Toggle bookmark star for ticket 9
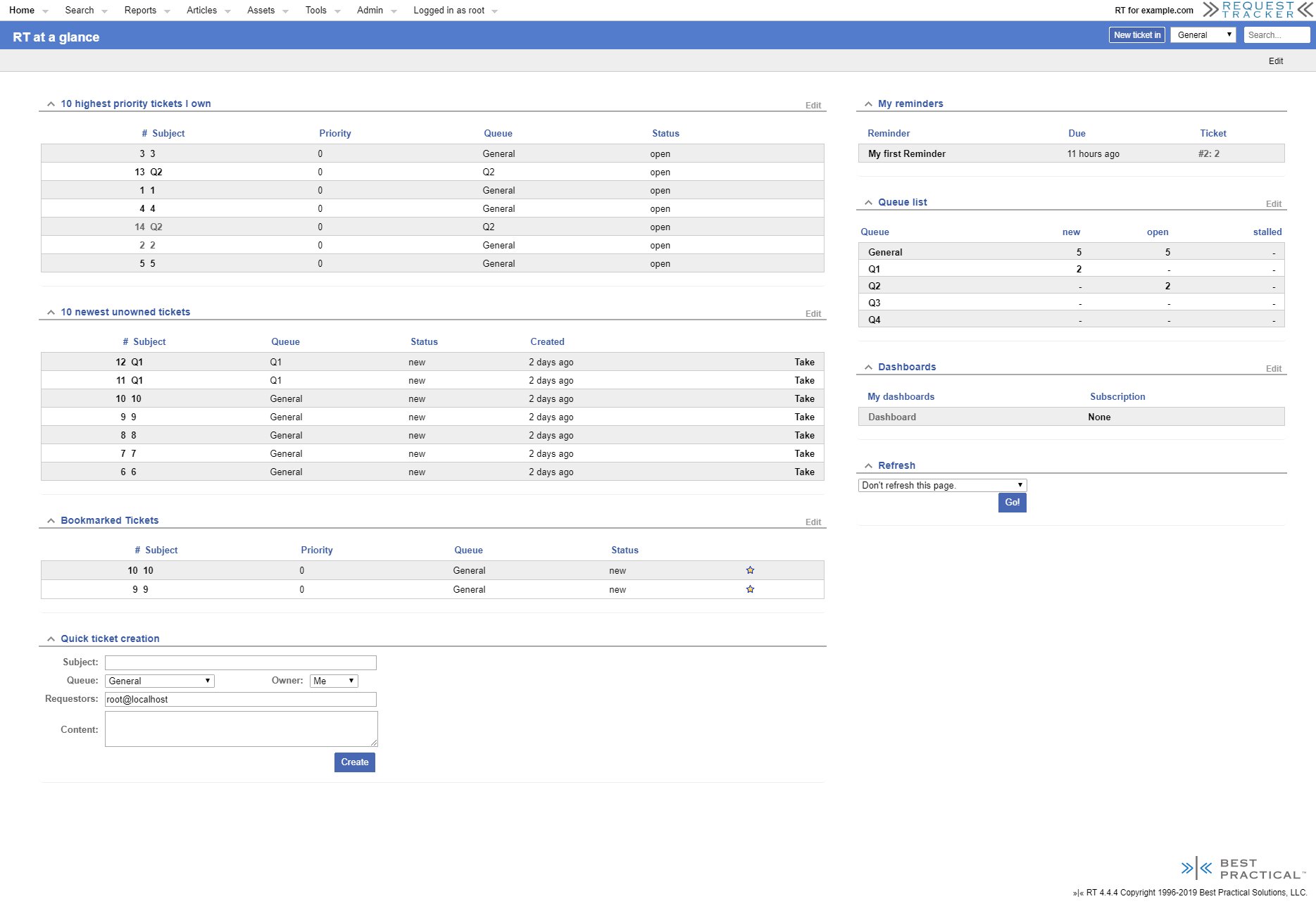Viewport: 1316px width, 906px height. [x=750, y=589]
